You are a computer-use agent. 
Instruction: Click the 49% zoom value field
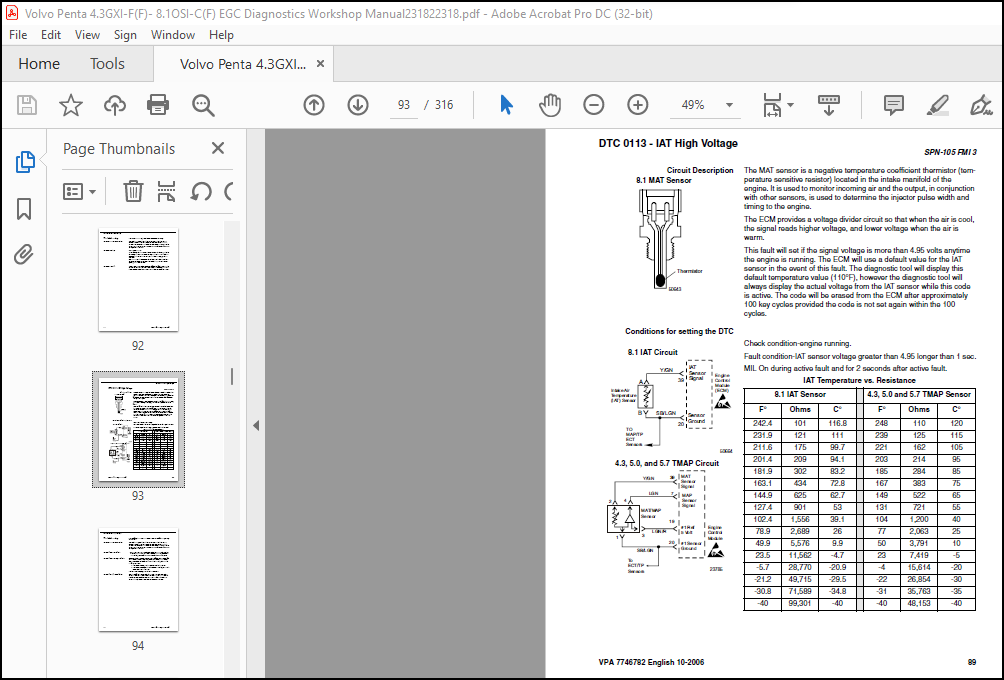pyautogui.click(x=693, y=105)
